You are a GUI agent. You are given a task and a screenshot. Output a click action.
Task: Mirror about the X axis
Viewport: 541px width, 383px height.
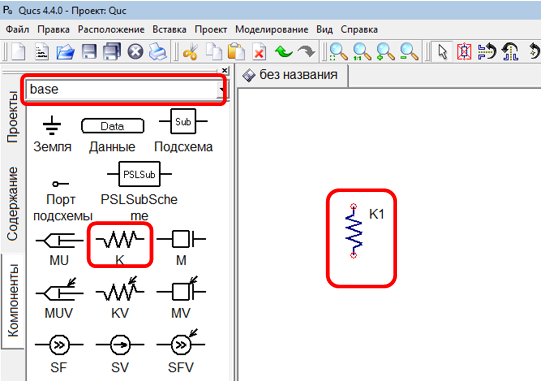[487, 52]
